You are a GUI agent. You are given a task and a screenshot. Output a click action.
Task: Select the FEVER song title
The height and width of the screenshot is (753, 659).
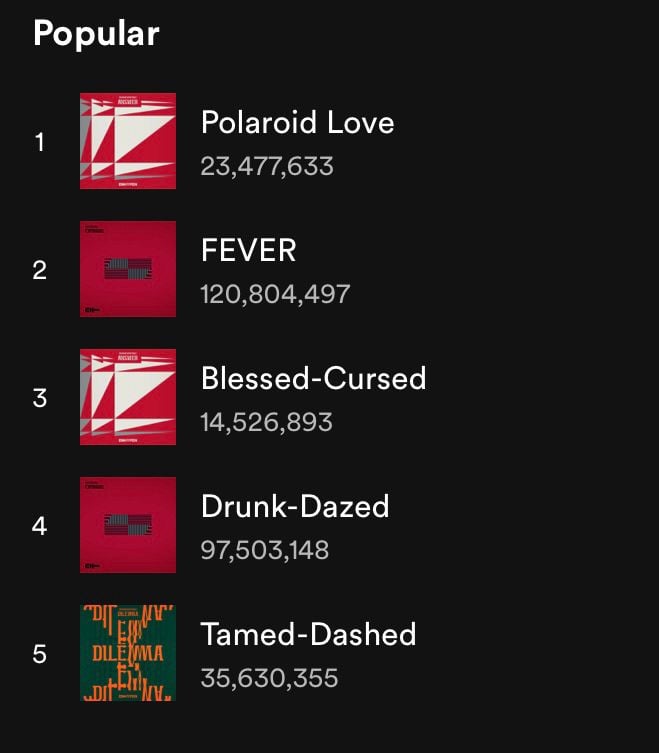coord(248,250)
